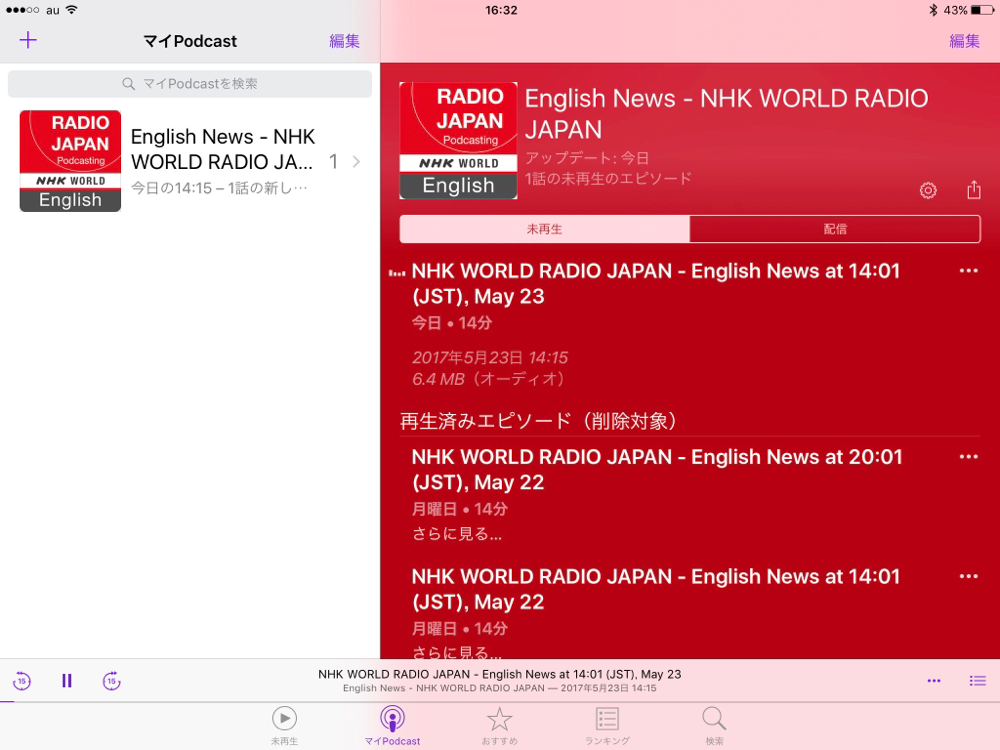This screenshot has width=1000, height=750.
Task: Tap the アップデート: 今日 update label
Action: pyautogui.click(x=587, y=158)
